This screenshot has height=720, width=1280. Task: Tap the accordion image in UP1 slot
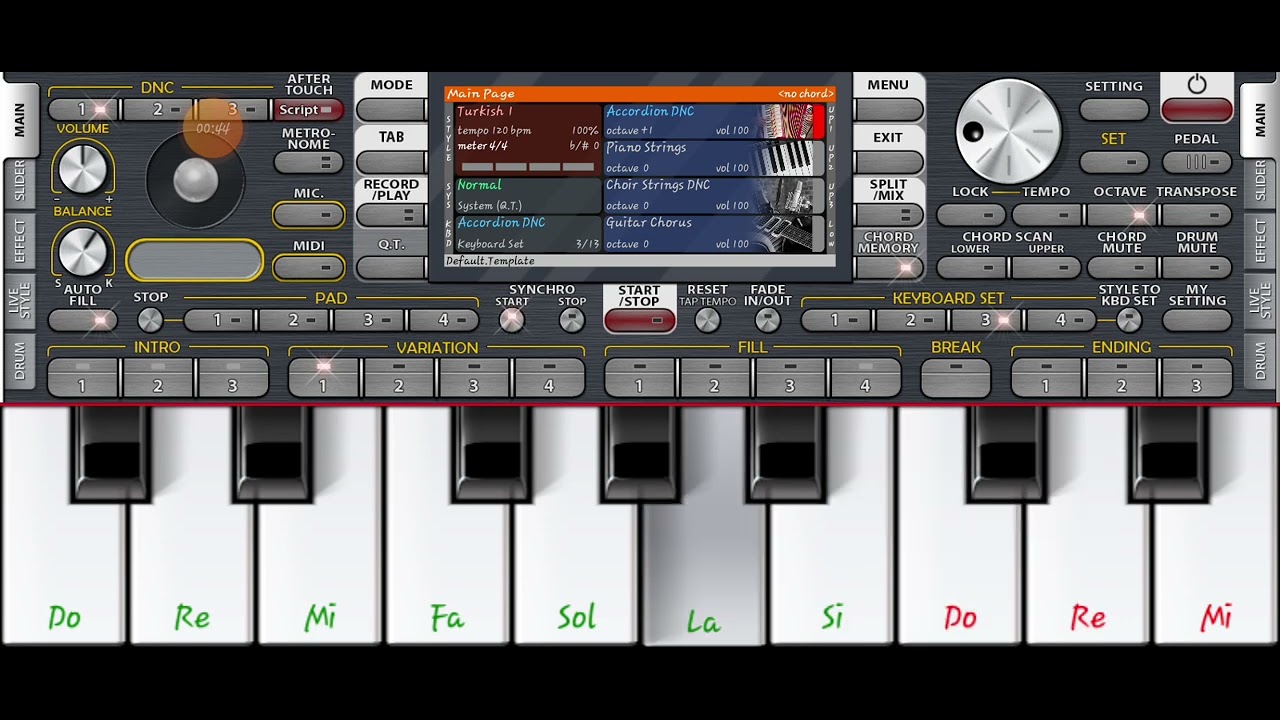(x=787, y=121)
